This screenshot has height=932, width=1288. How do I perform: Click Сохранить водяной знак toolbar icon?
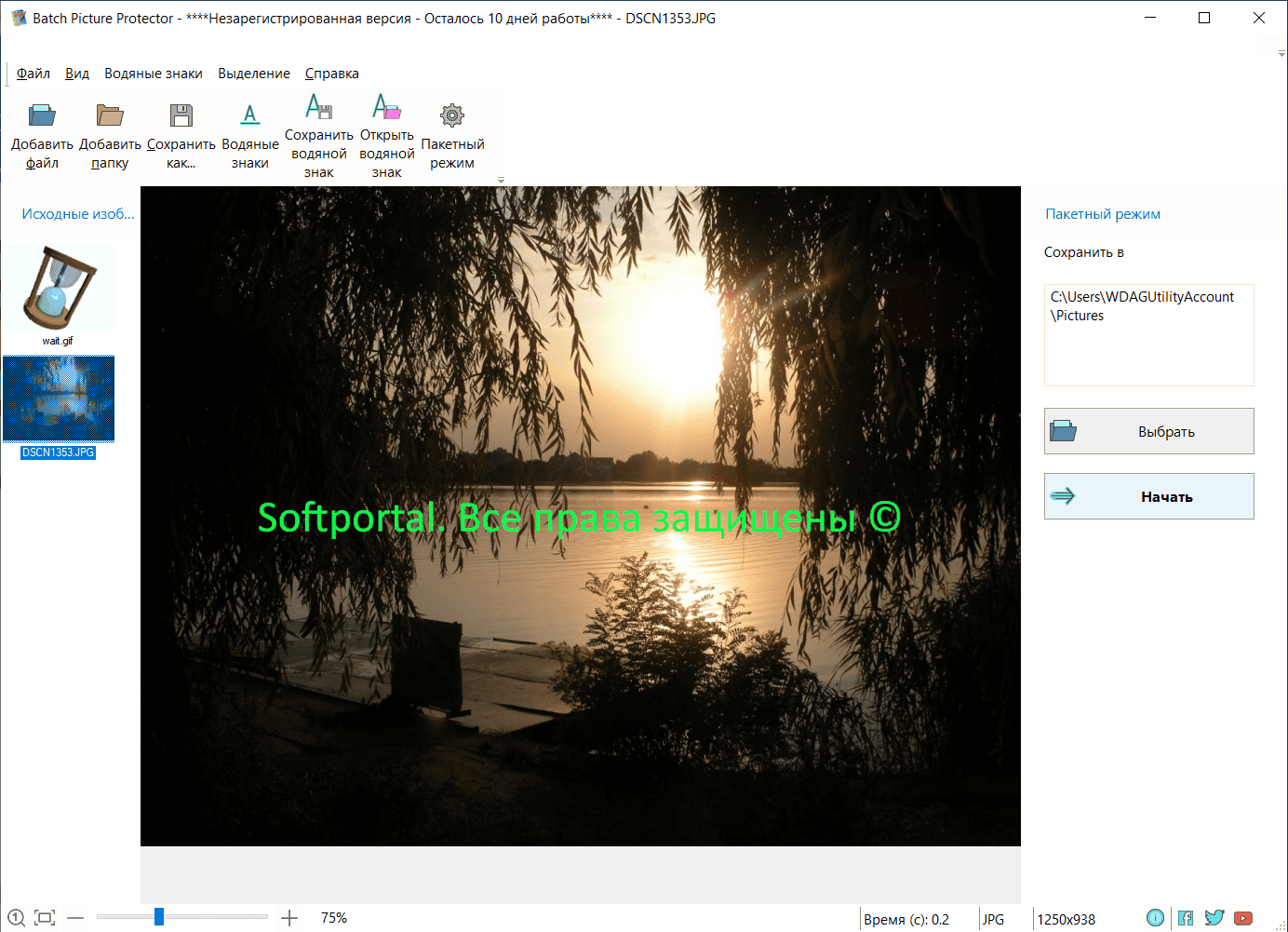click(319, 106)
